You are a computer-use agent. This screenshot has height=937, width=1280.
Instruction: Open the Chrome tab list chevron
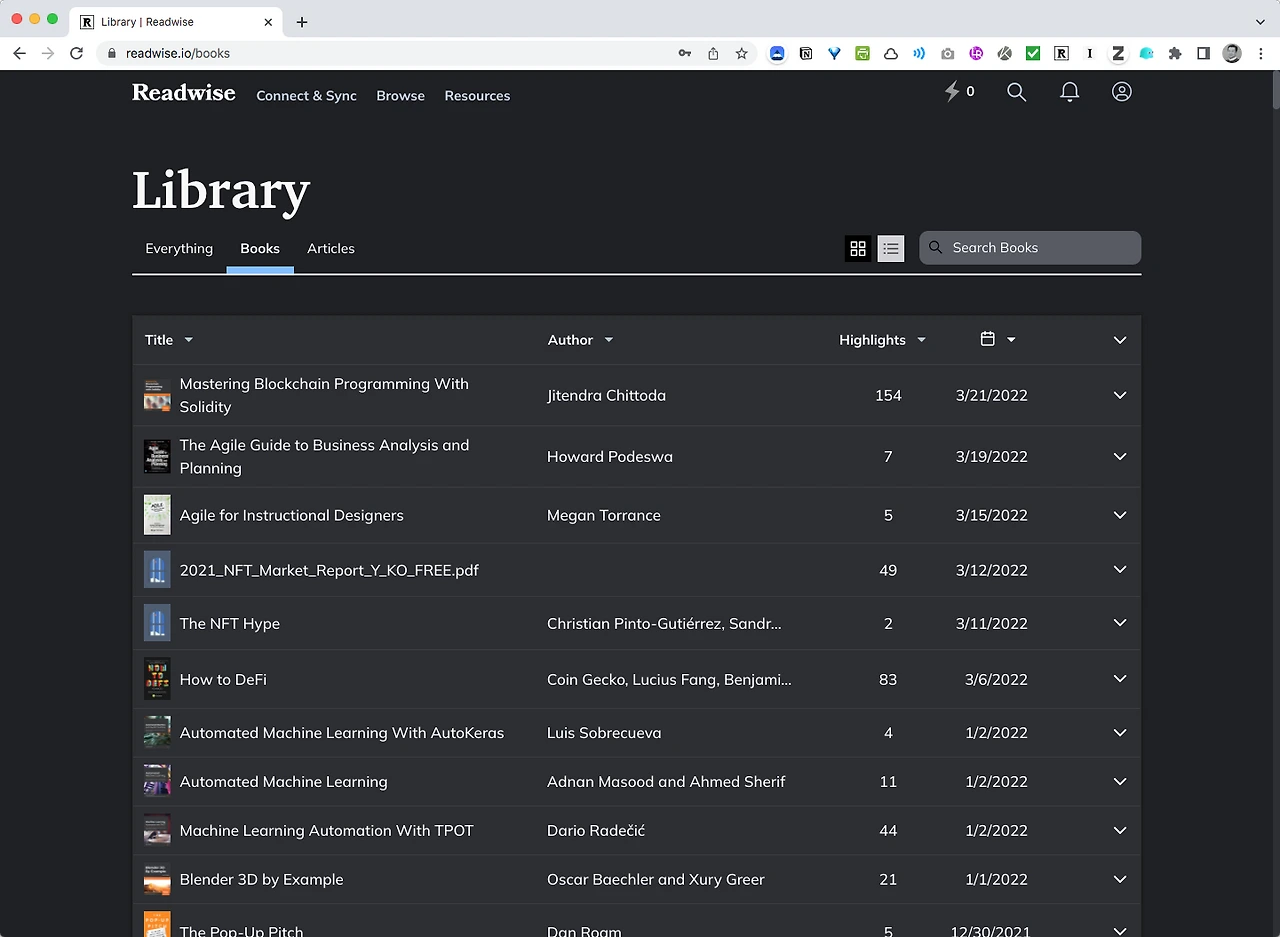point(1260,22)
